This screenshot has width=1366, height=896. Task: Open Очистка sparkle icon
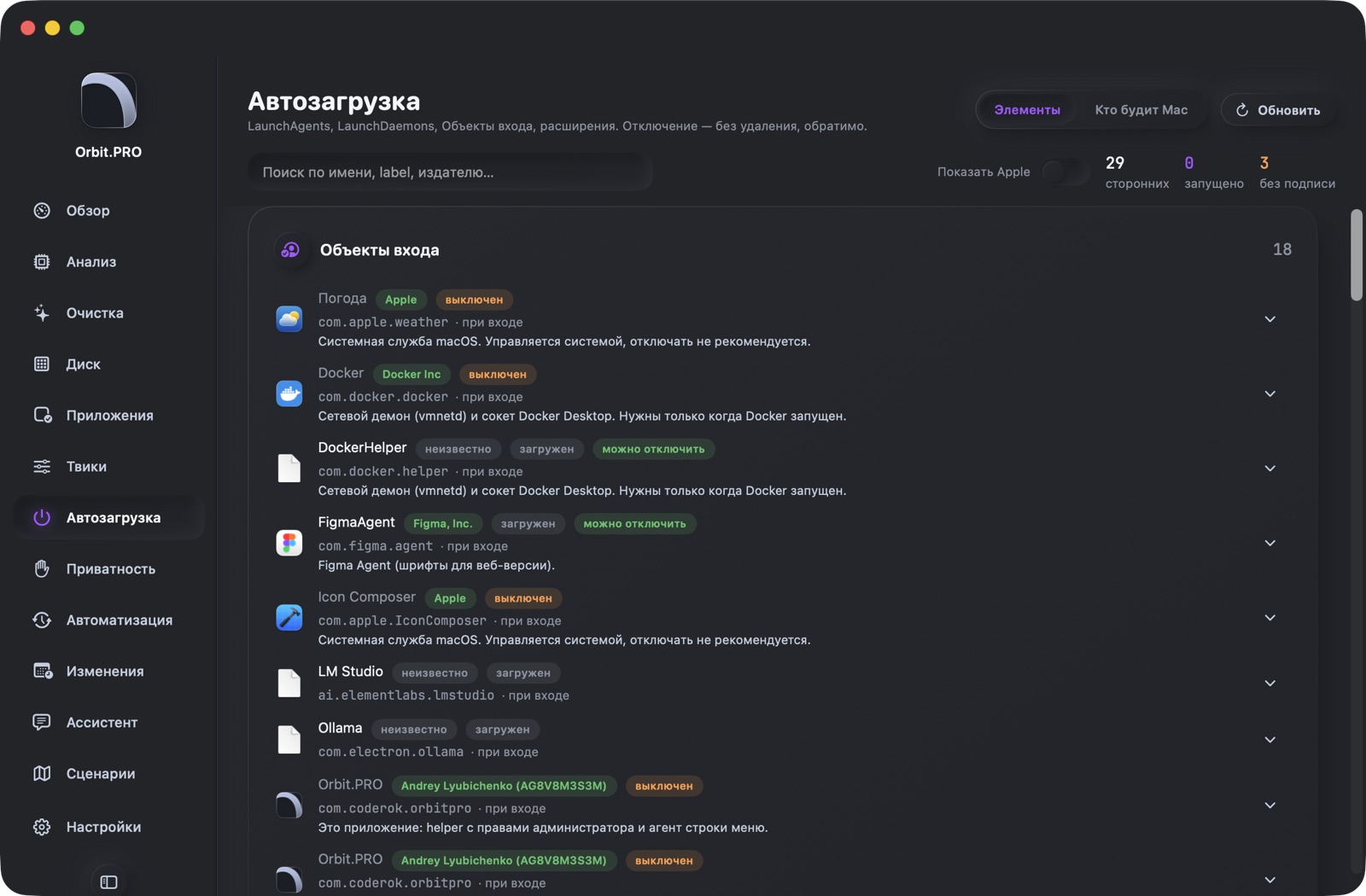(x=42, y=313)
